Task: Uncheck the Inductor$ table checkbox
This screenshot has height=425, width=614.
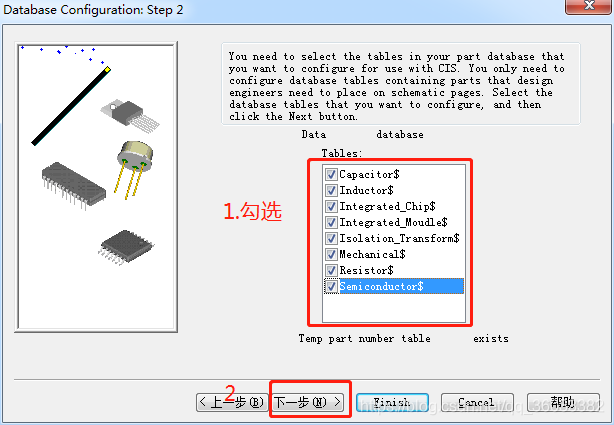Action: point(331,190)
